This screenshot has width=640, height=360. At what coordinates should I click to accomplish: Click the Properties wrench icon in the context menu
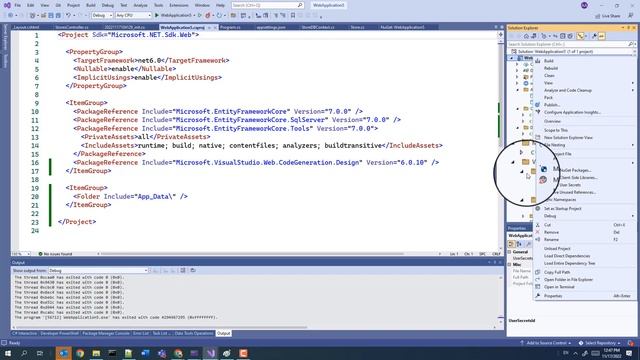(538, 296)
